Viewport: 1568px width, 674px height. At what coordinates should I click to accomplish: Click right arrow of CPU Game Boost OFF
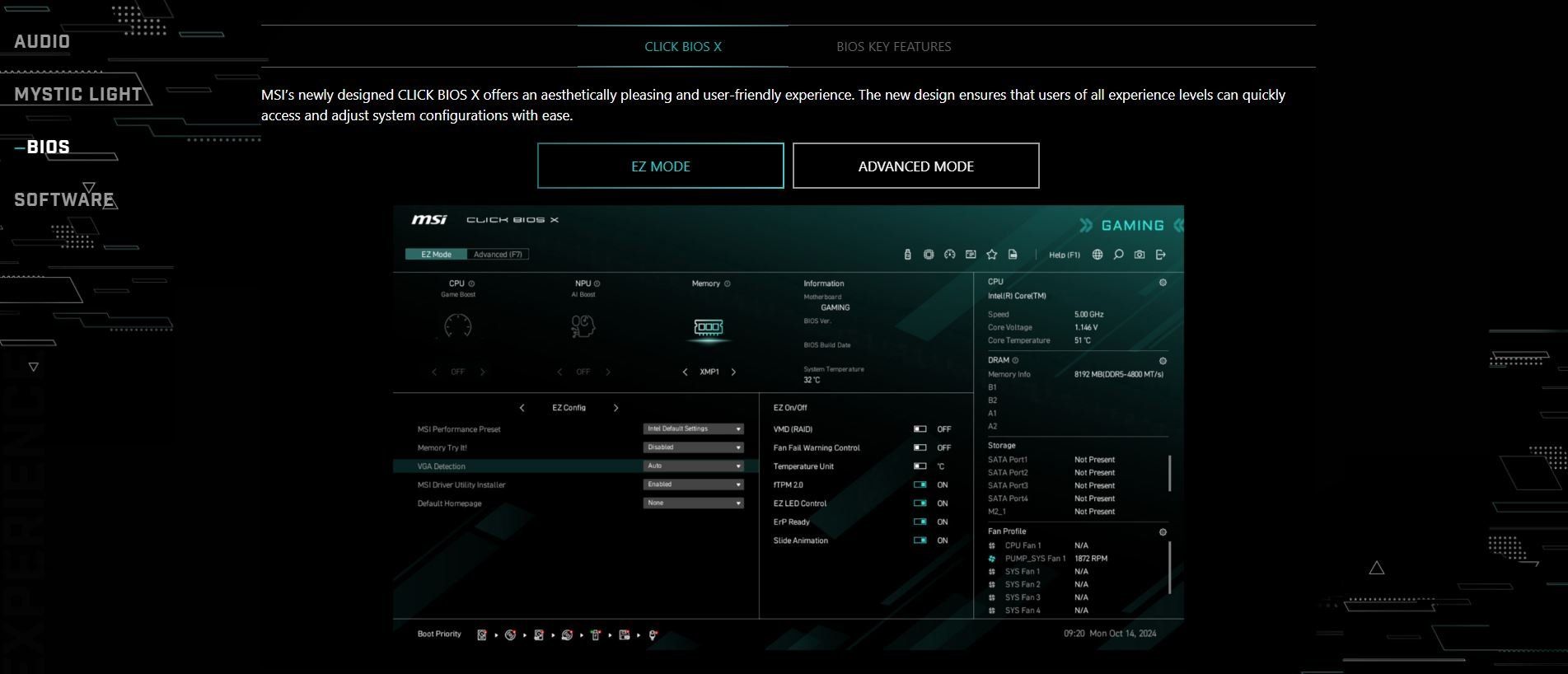pyautogui.click(x=483, y=372)
